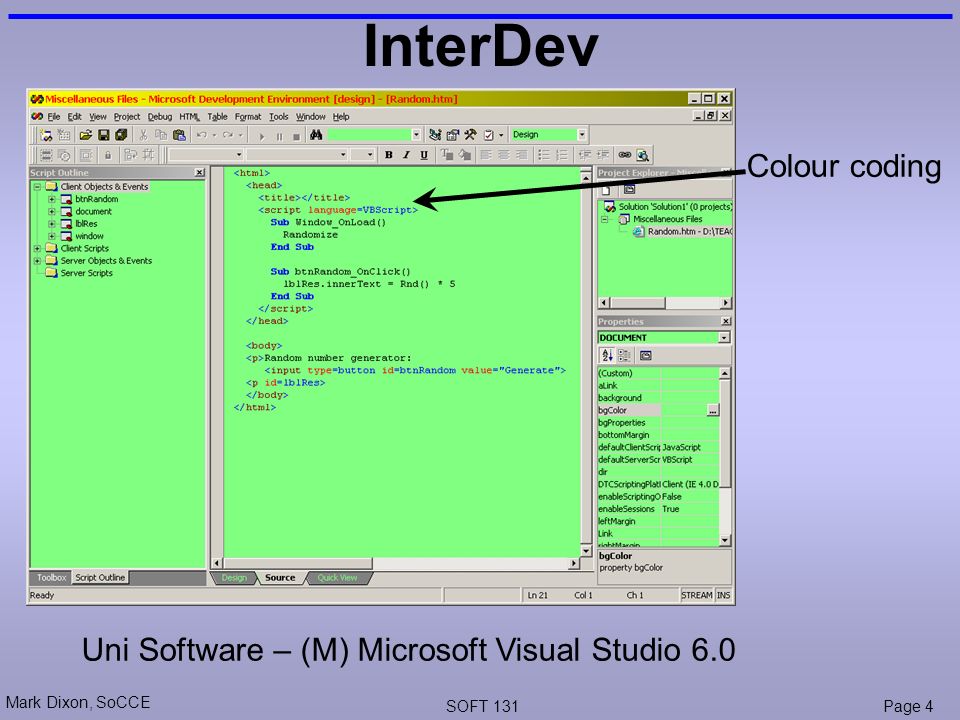The width and height of the screenshot is (960, 720).
Task: Click the Open file folder icon
Action: pyautogui.click(x=86, y=135)
